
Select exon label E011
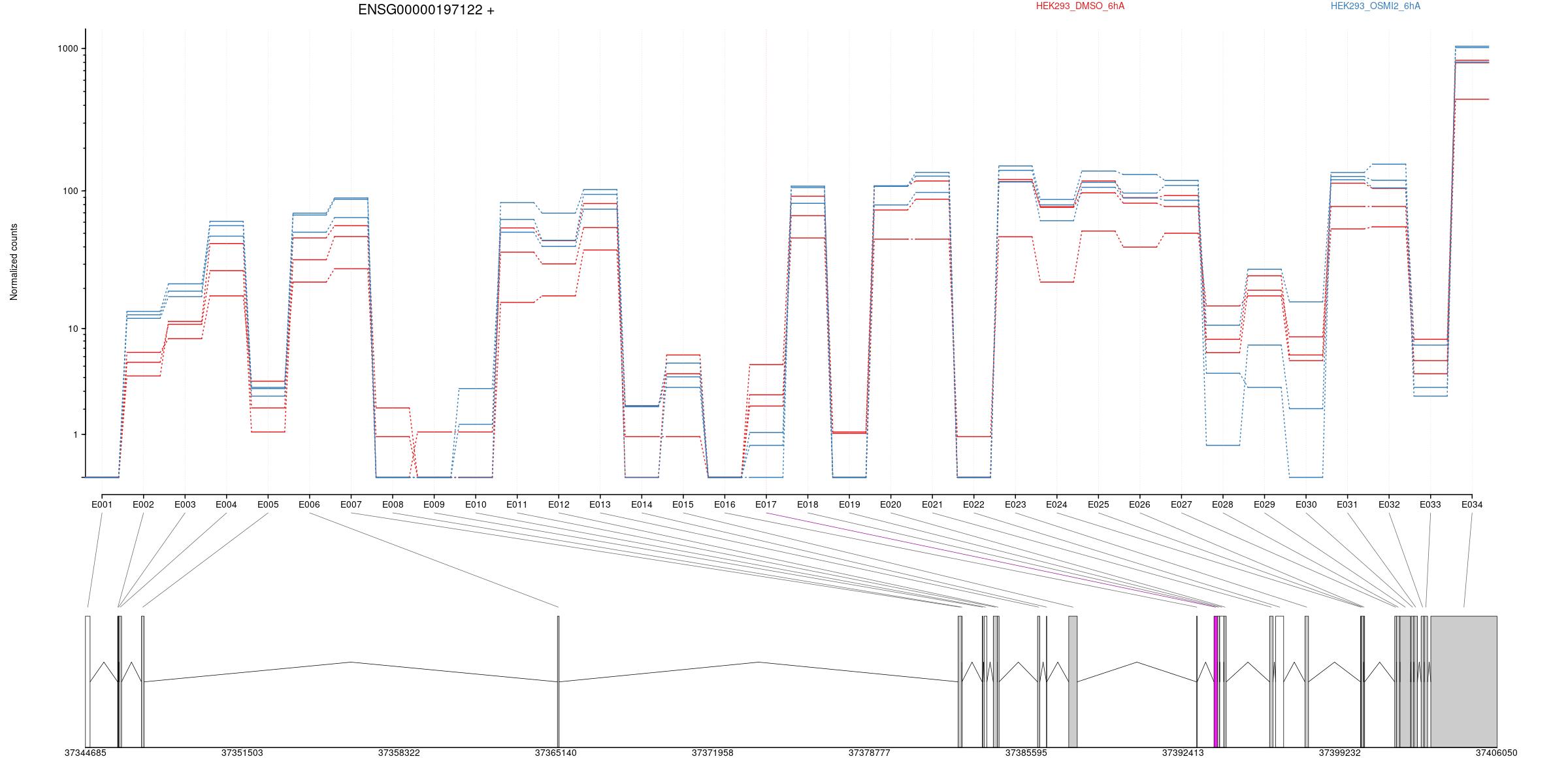point(517,504)
